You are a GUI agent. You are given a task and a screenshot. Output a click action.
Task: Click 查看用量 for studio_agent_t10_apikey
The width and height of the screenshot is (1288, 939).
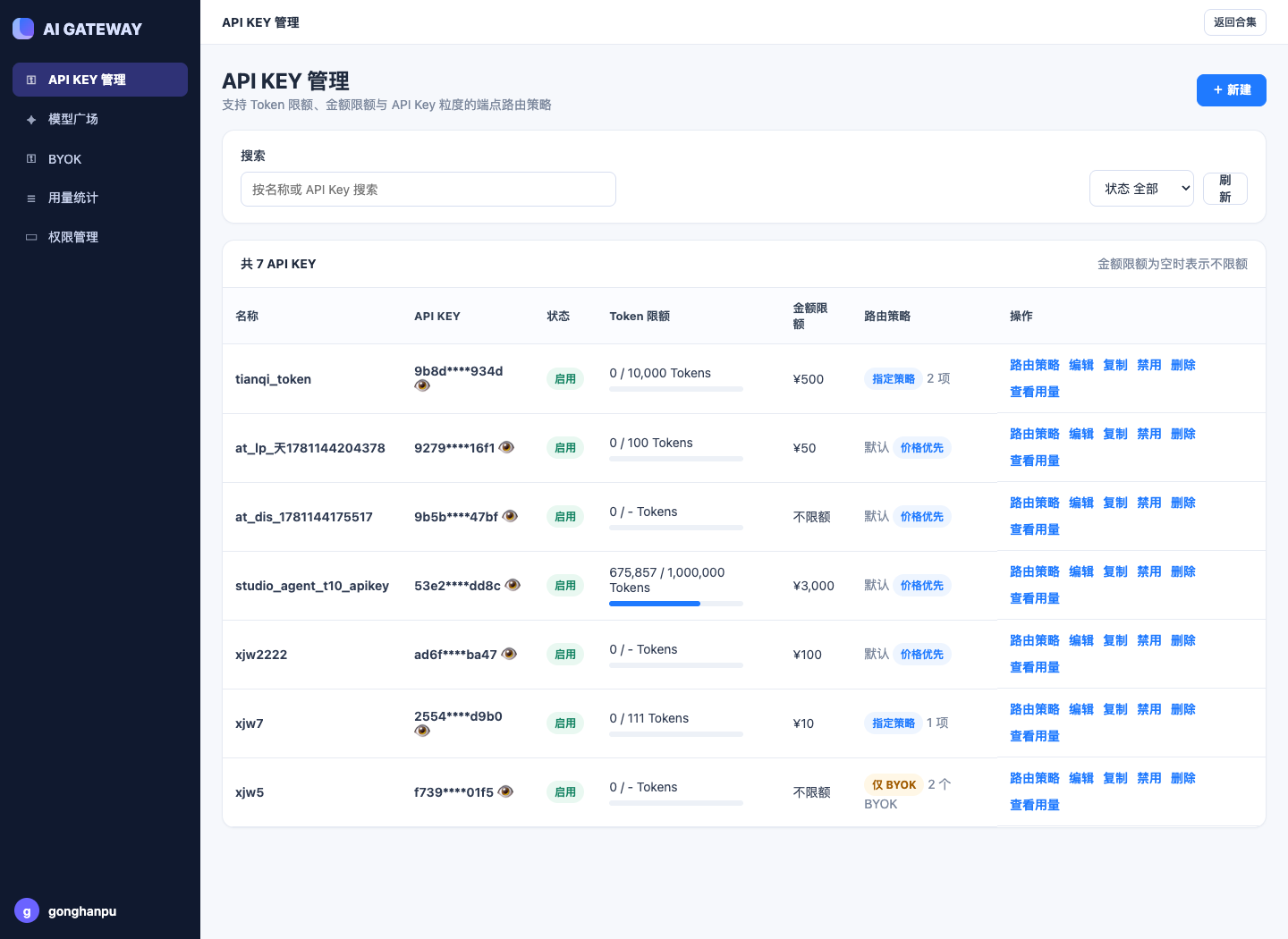tap(1035, 598)
